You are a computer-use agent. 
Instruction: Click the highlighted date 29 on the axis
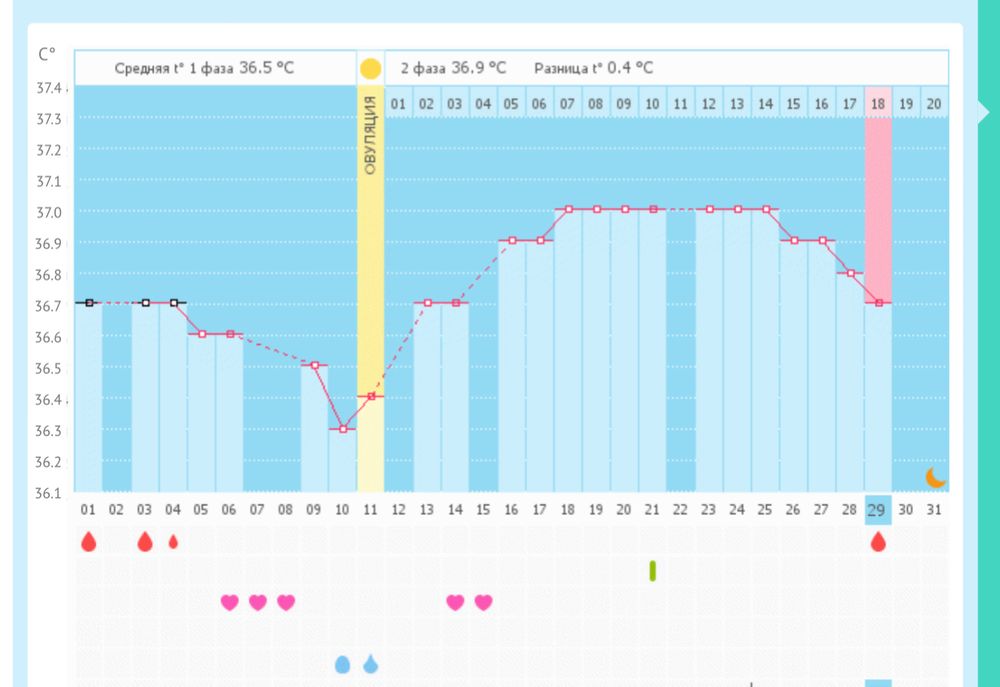tap(878, 510)
